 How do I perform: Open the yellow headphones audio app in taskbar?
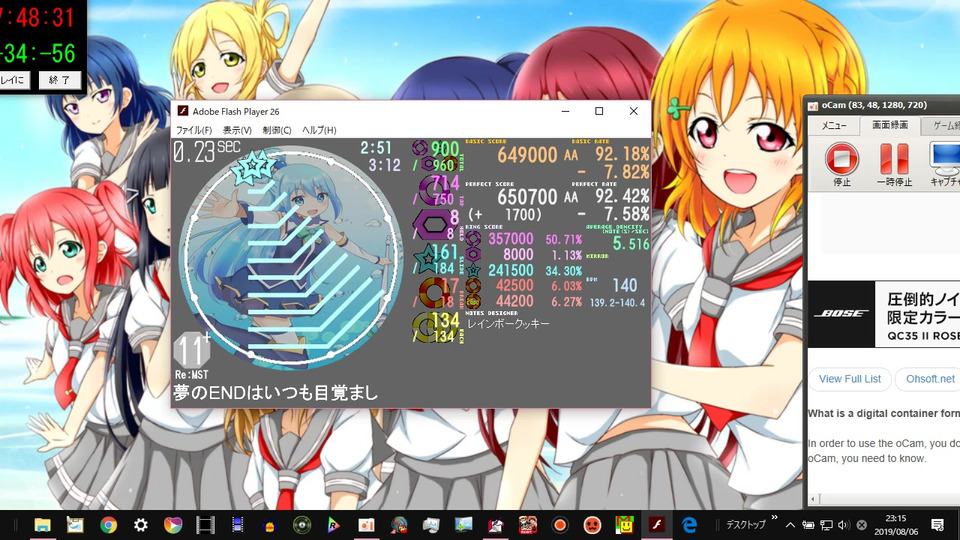coord(269,525)
